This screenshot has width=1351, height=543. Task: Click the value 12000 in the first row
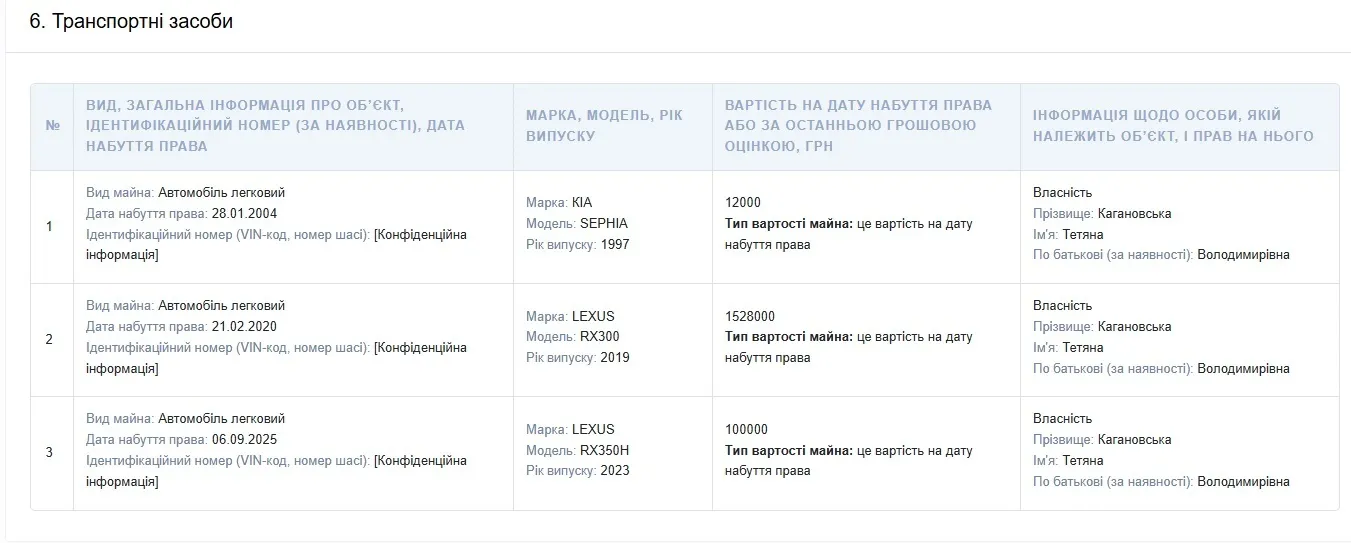[743, 203]
